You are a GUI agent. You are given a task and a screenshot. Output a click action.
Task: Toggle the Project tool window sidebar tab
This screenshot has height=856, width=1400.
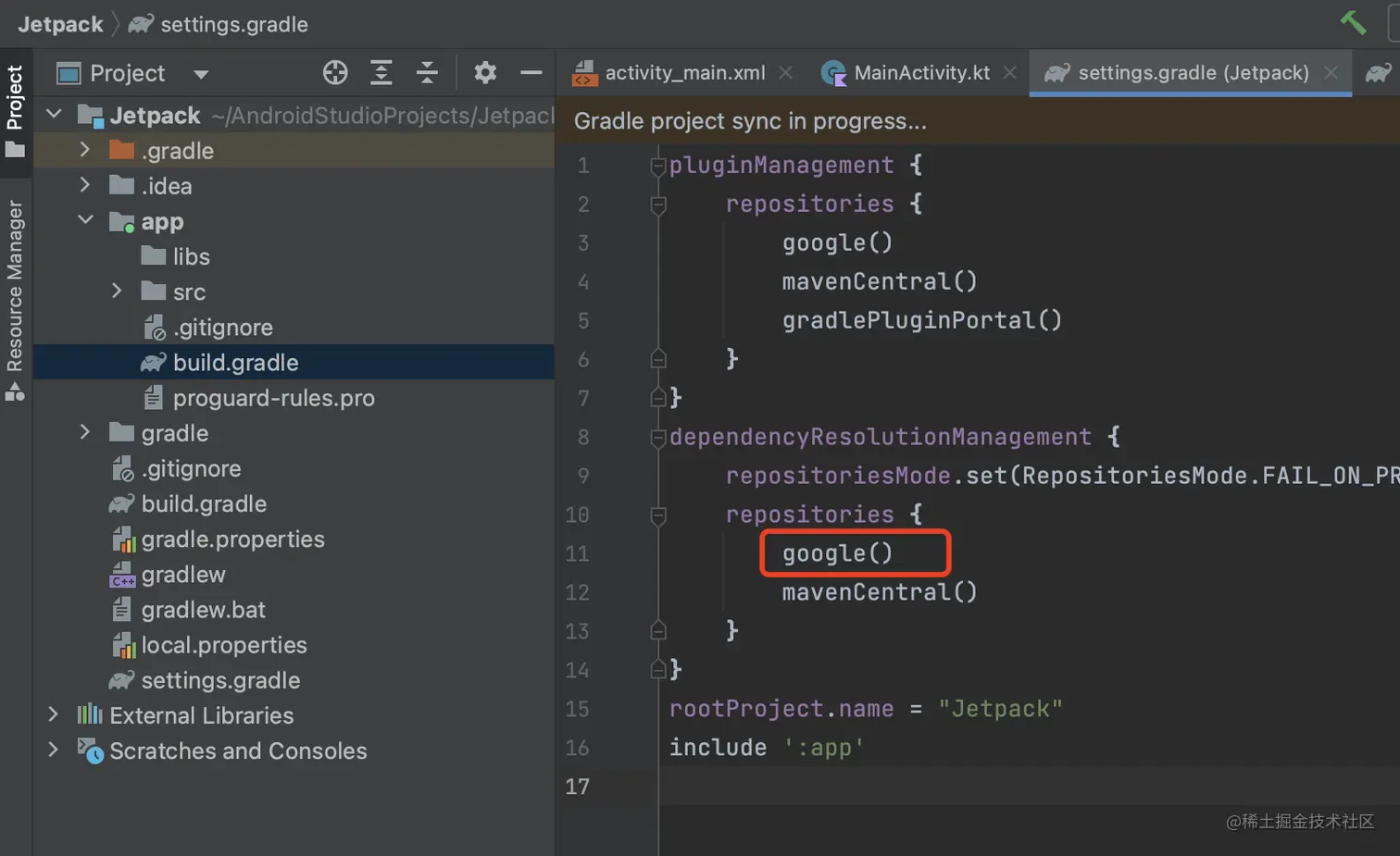15,110
